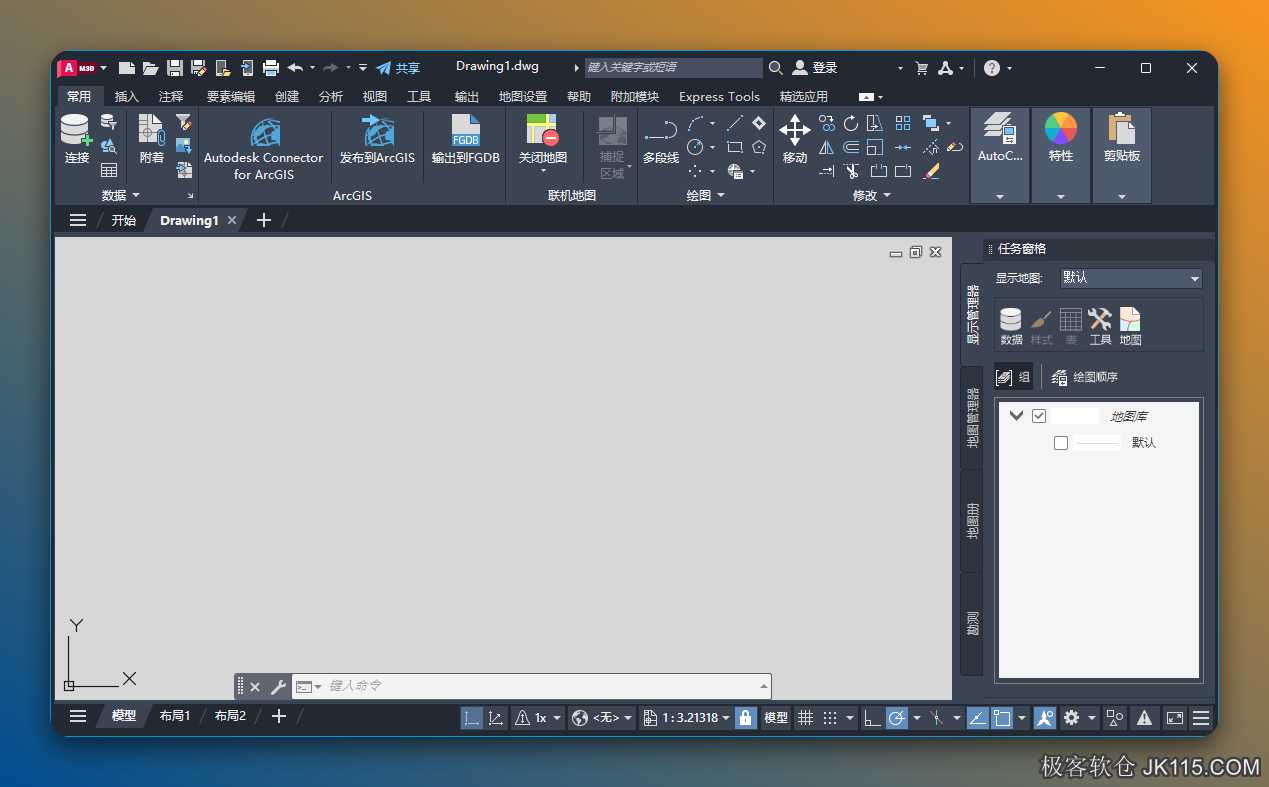The height and width of the screenshot is (787, 1269).
Task: Select the Rectangle drawing tool
Action: pyautogui.click(x=734, y=147)
